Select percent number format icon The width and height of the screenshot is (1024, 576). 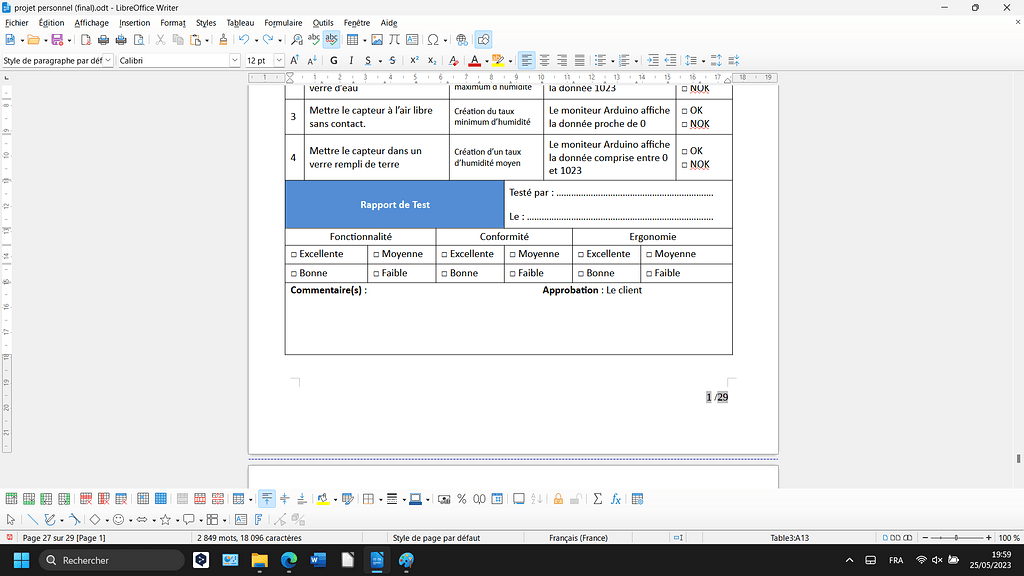(x=462, y=499)
